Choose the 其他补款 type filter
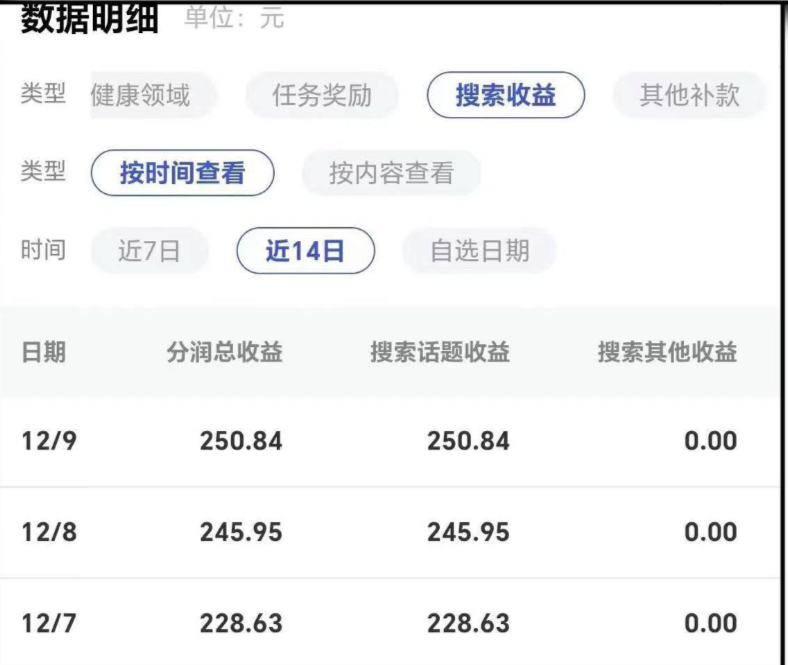Image resolution: width=788 pixels, height=665 pixels. (689, 96)
